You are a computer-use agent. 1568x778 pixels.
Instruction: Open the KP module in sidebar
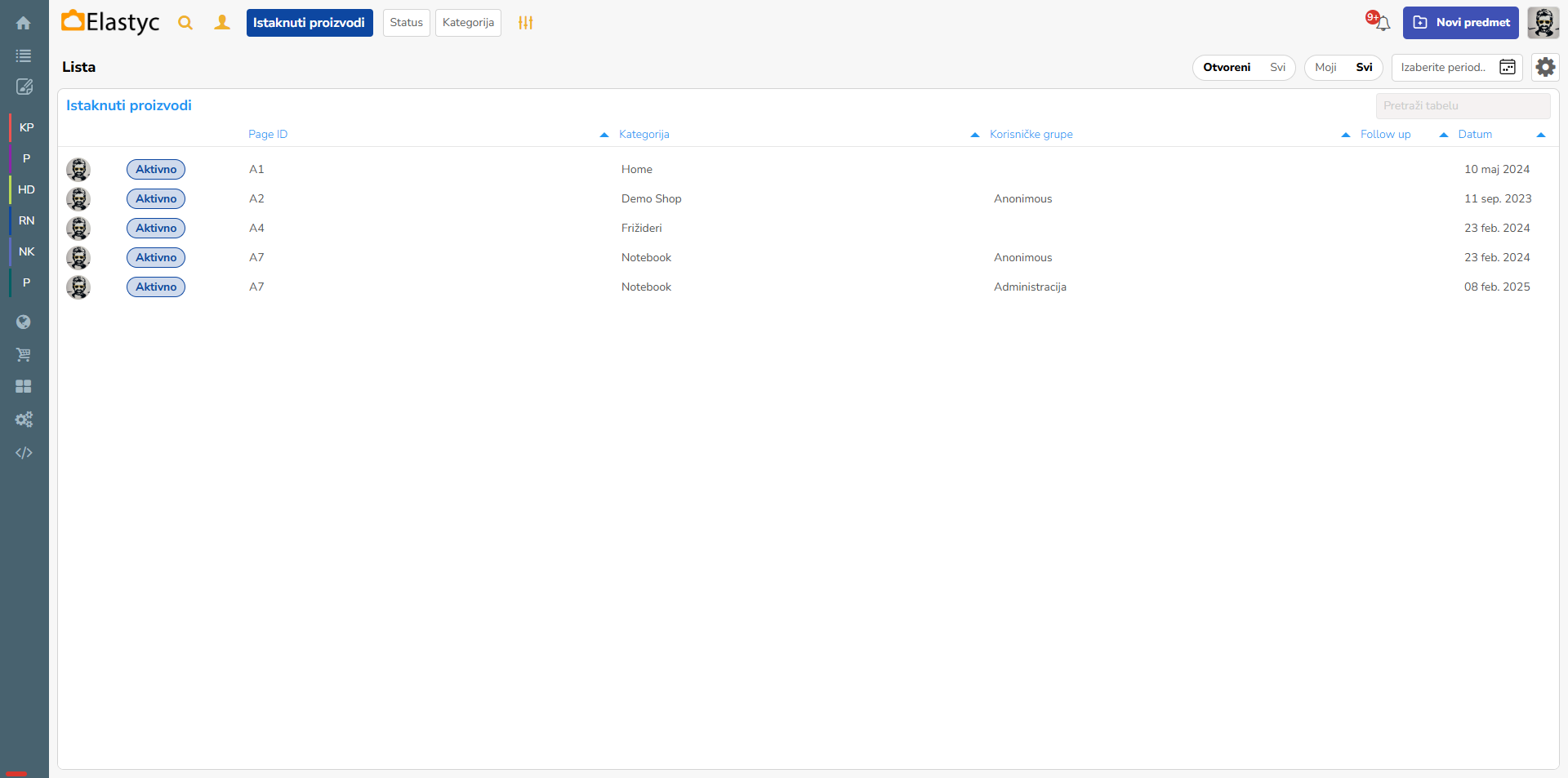coord(26,127)
